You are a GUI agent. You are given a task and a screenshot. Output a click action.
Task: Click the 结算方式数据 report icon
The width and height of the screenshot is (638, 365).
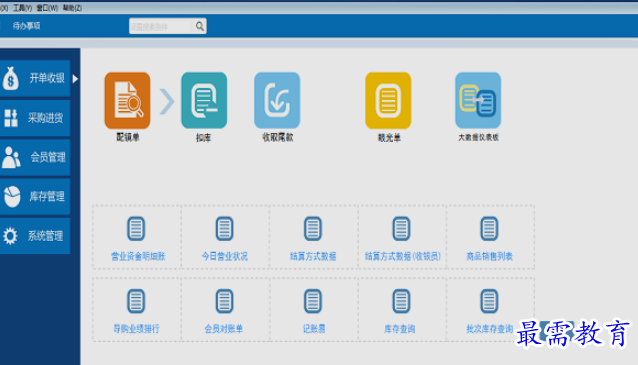[312, 229]
